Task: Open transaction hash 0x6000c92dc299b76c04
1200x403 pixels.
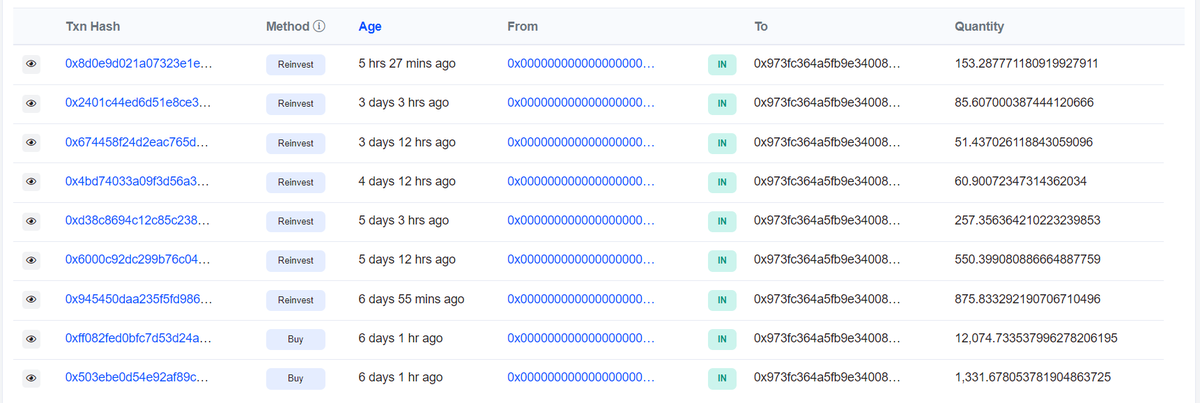Action: (137, 260)
